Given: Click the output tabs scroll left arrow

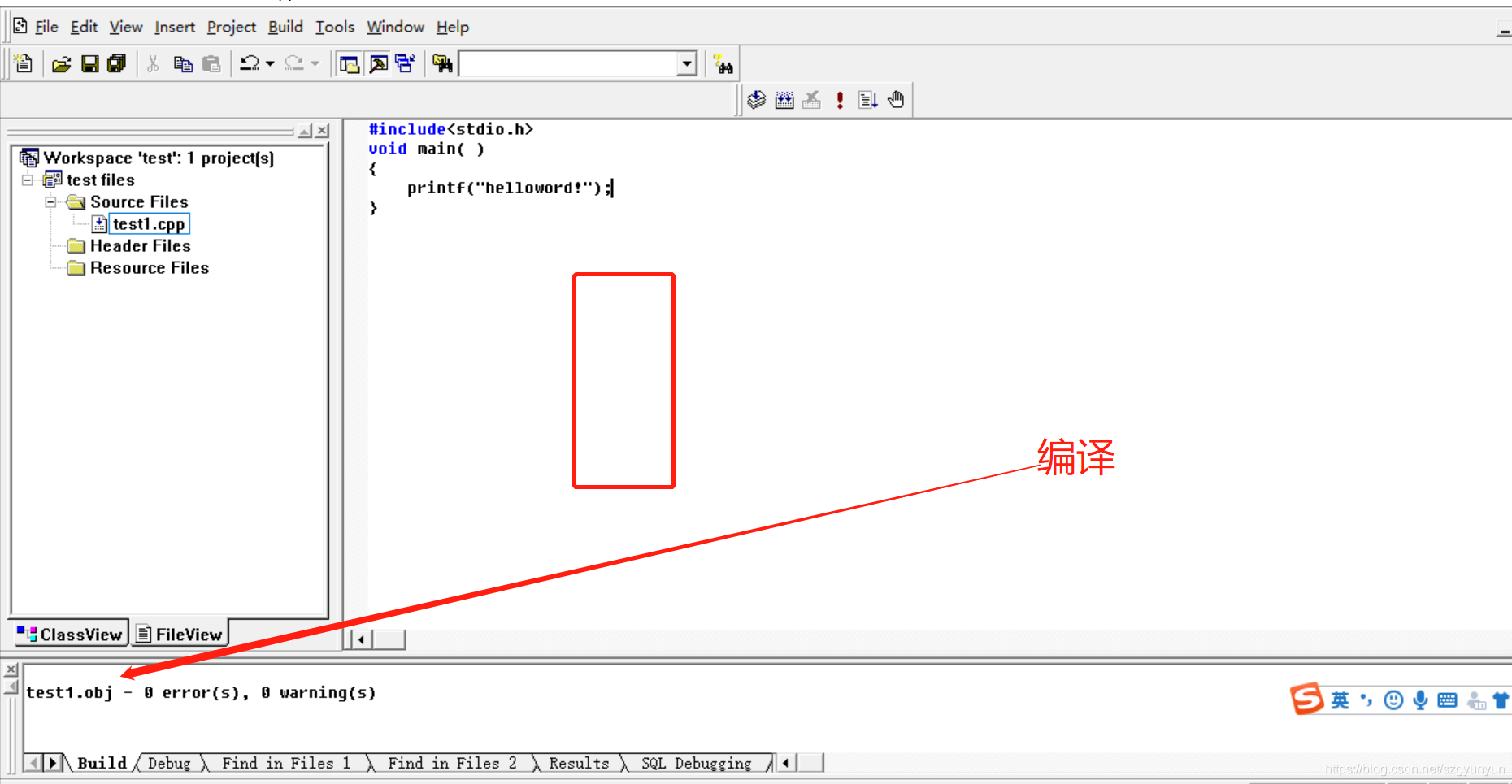Looking at the screenshot, I should coord(34,762).
